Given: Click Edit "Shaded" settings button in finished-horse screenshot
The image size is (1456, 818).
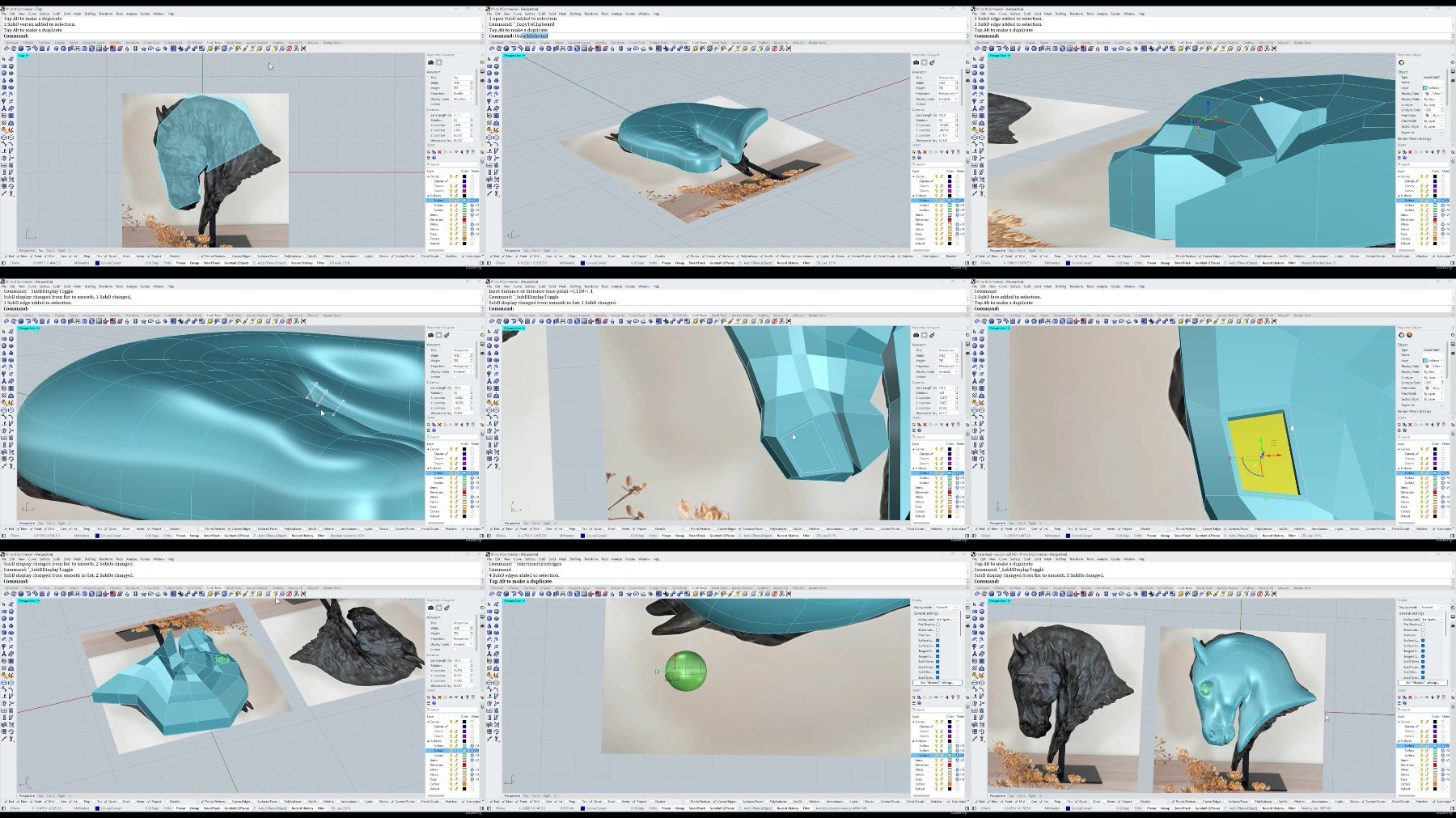Looking at the screenshot, I should [1423, 682].
